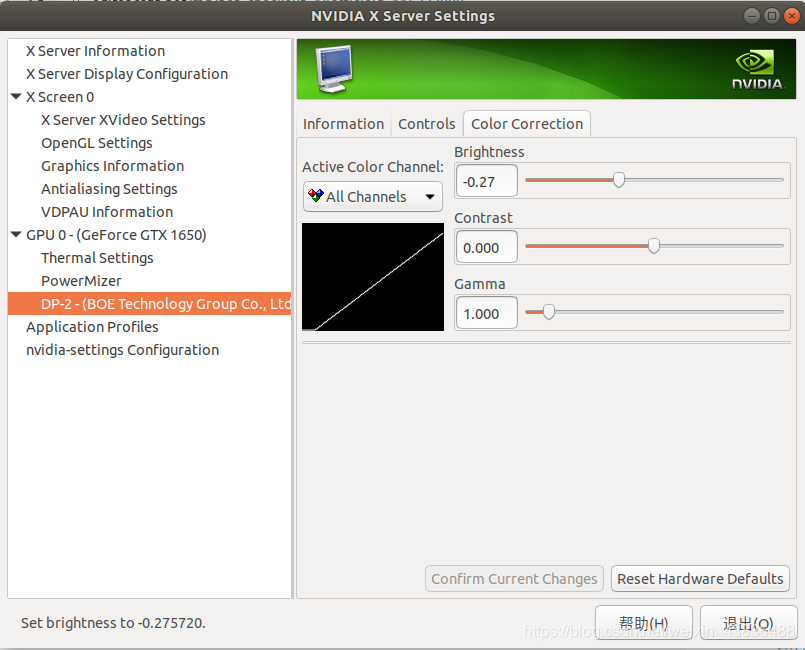
Task: Click the Contrast slider handle
Action: [654, 246]
